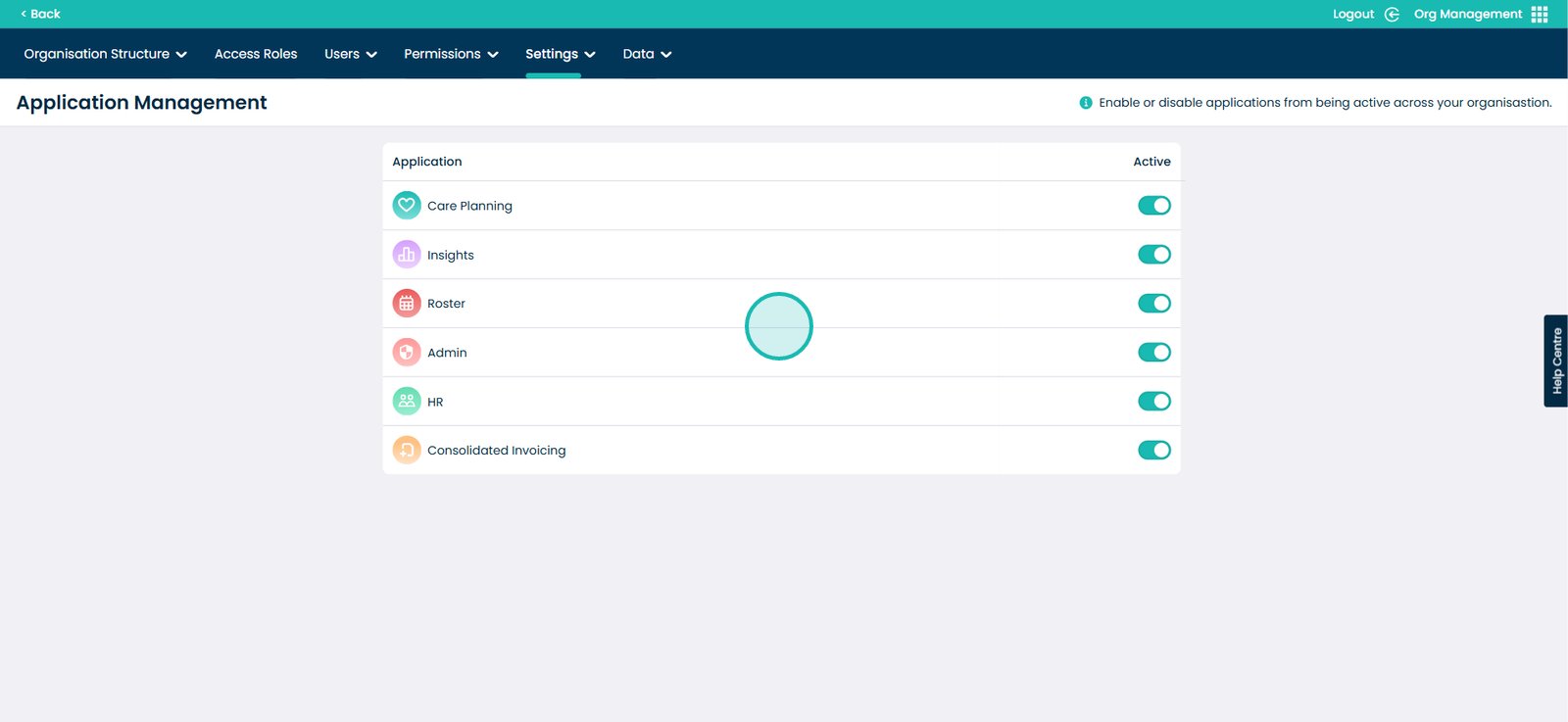Click the Care Planning heart icon

[x=407, y=206]
